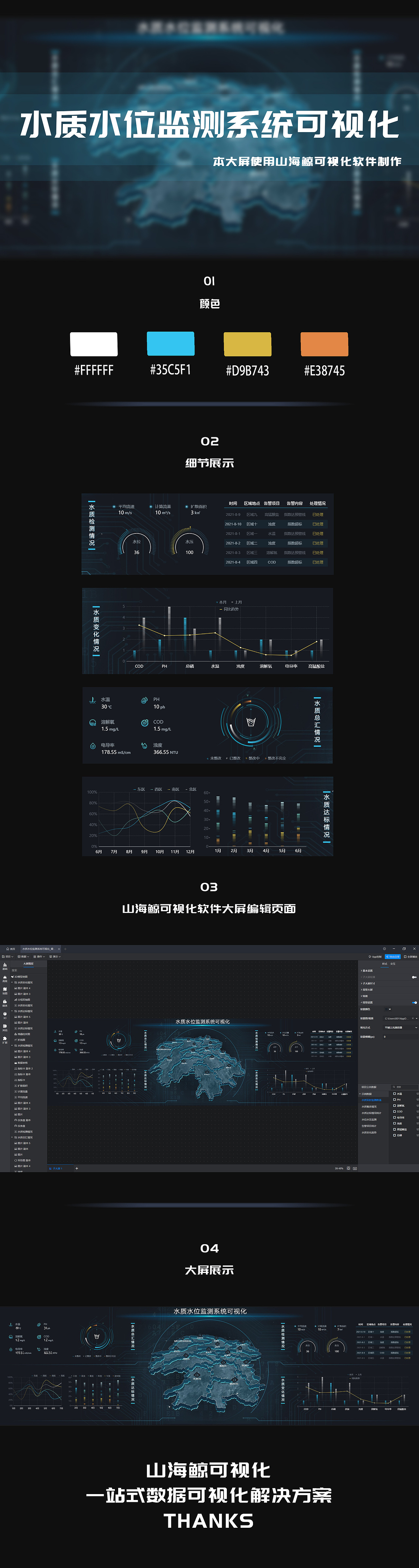This screenshot has height=1568, width=419.
Task: Clear the background image path with the x
Action: 413,1018
